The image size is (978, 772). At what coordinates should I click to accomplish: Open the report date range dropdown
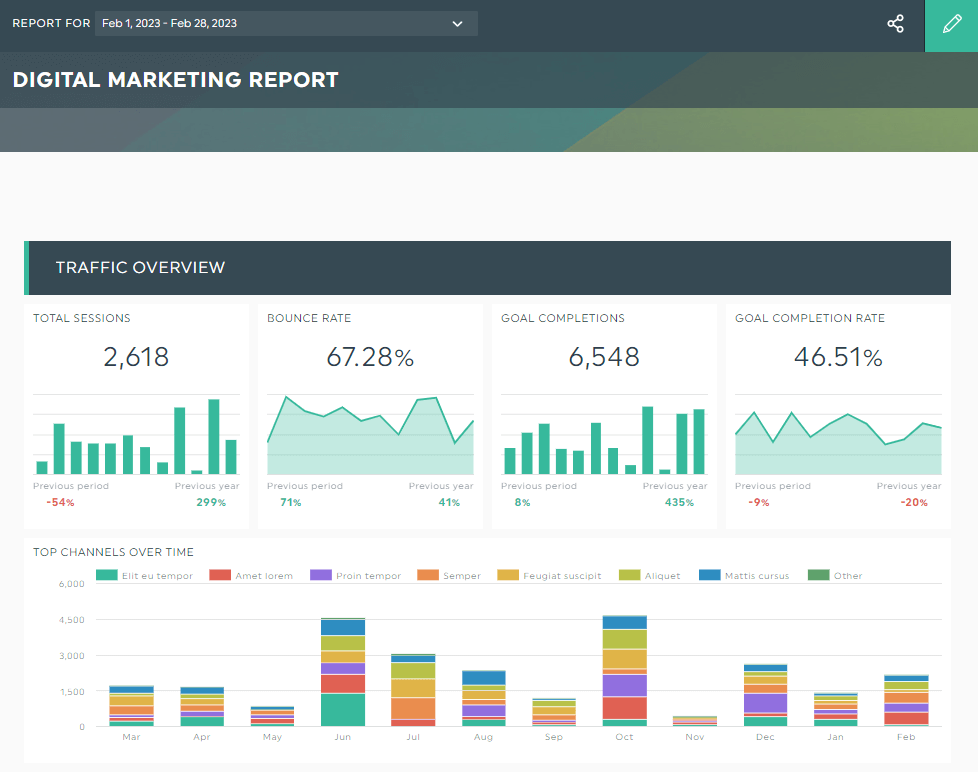(x=286, y=23)
